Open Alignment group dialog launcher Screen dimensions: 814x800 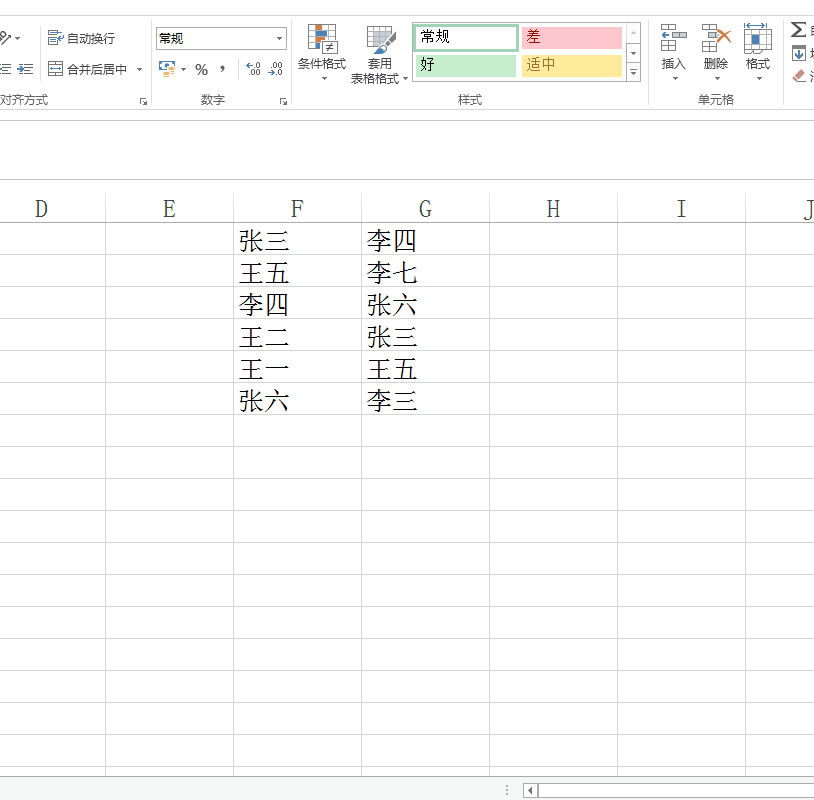pos(143,102)
